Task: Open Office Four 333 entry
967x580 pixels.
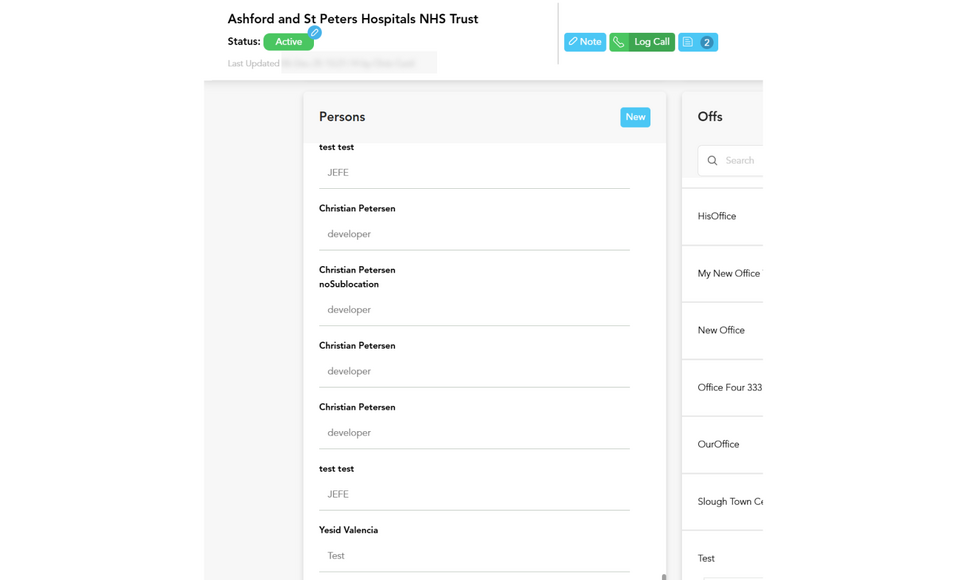Action: (x=722, y=387)
